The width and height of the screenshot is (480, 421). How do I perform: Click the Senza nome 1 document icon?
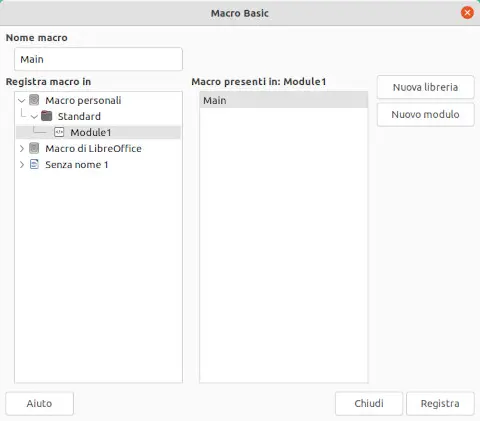34,164
